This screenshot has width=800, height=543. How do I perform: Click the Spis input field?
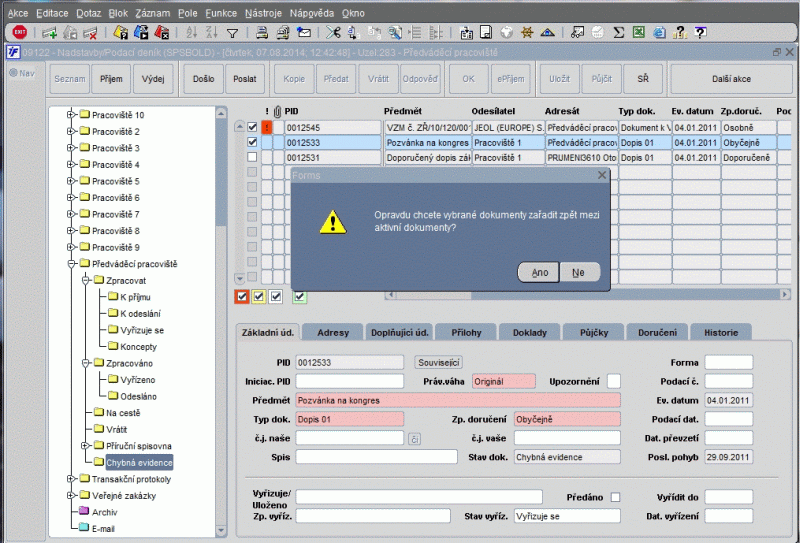point(376,457)
